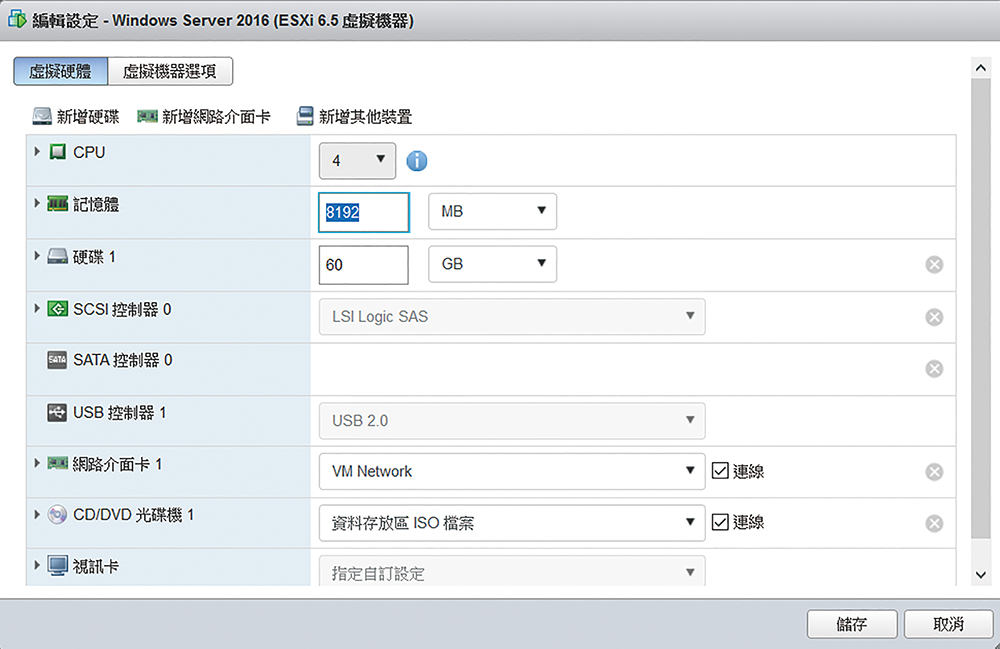Open the 資料存放區 ISO 檔案 dropdown
Screen dimensions: 1000x649
pos(512,523)
